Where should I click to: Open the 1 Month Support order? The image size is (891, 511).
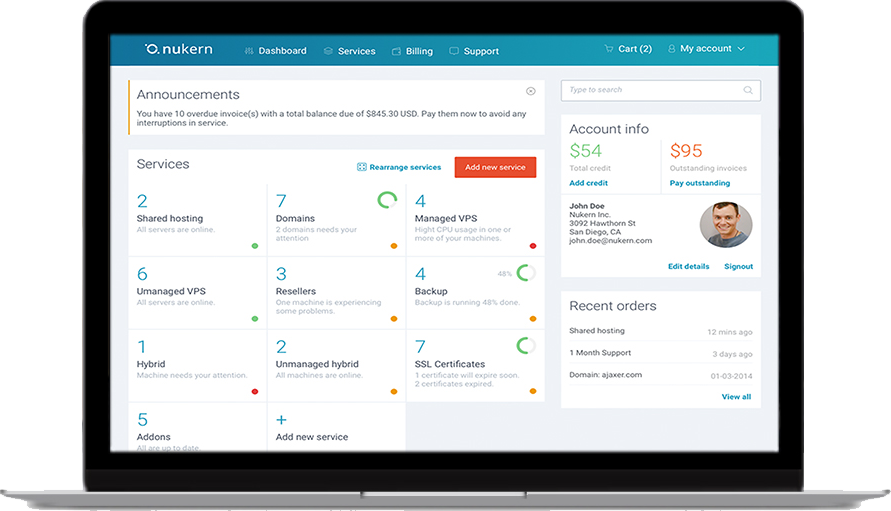click(661, 353)
